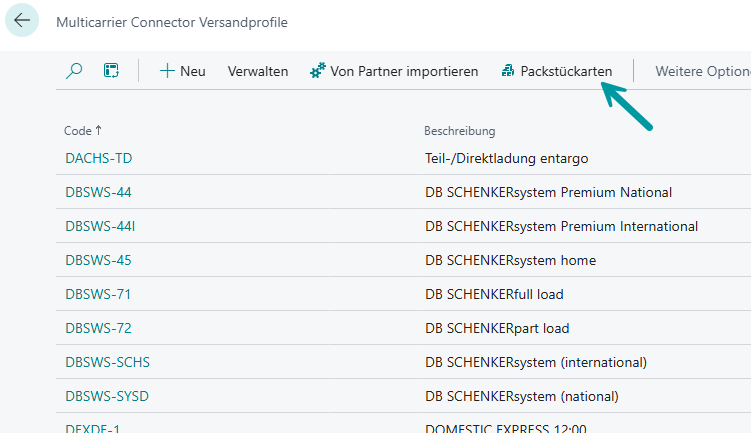Image resolution: width=751 pixels, height=433 pixels.
Task: Open the DBSWS-72 profile
Action: 98,328
